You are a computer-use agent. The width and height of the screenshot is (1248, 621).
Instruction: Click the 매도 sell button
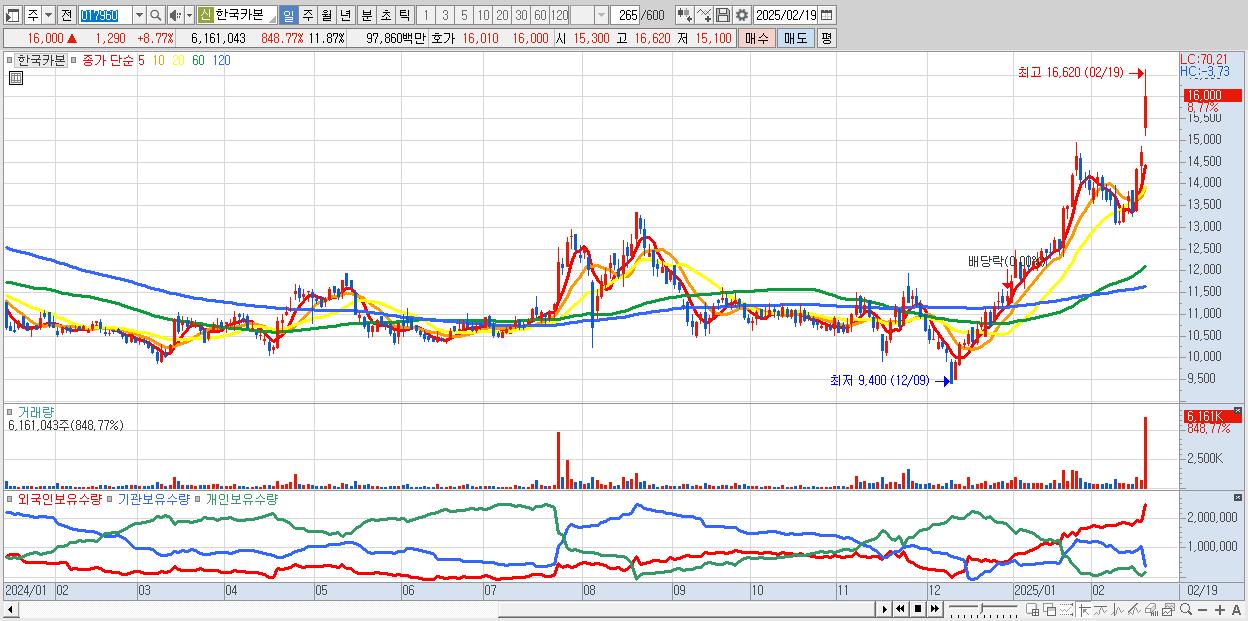[796, 38]
